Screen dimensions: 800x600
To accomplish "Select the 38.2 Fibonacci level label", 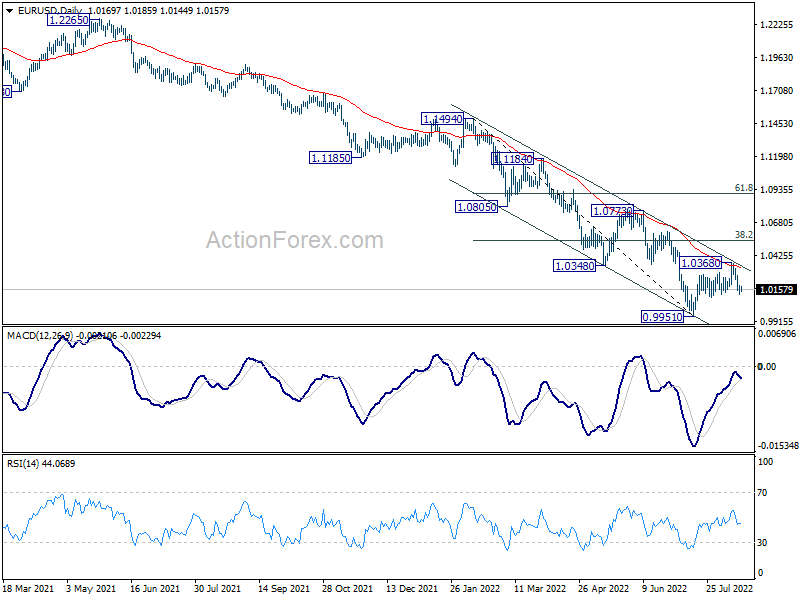I will (742, 235).
